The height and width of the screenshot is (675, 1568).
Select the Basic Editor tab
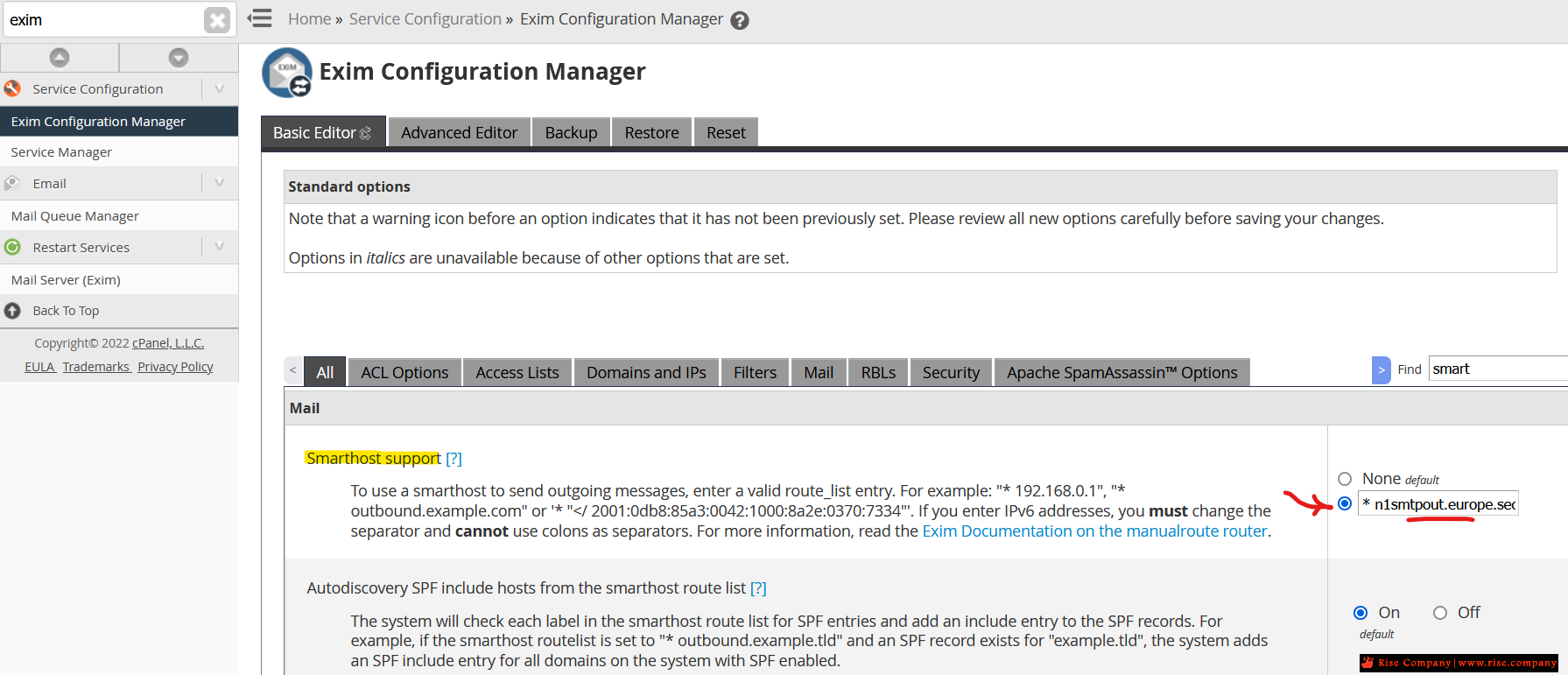[322, 132]
